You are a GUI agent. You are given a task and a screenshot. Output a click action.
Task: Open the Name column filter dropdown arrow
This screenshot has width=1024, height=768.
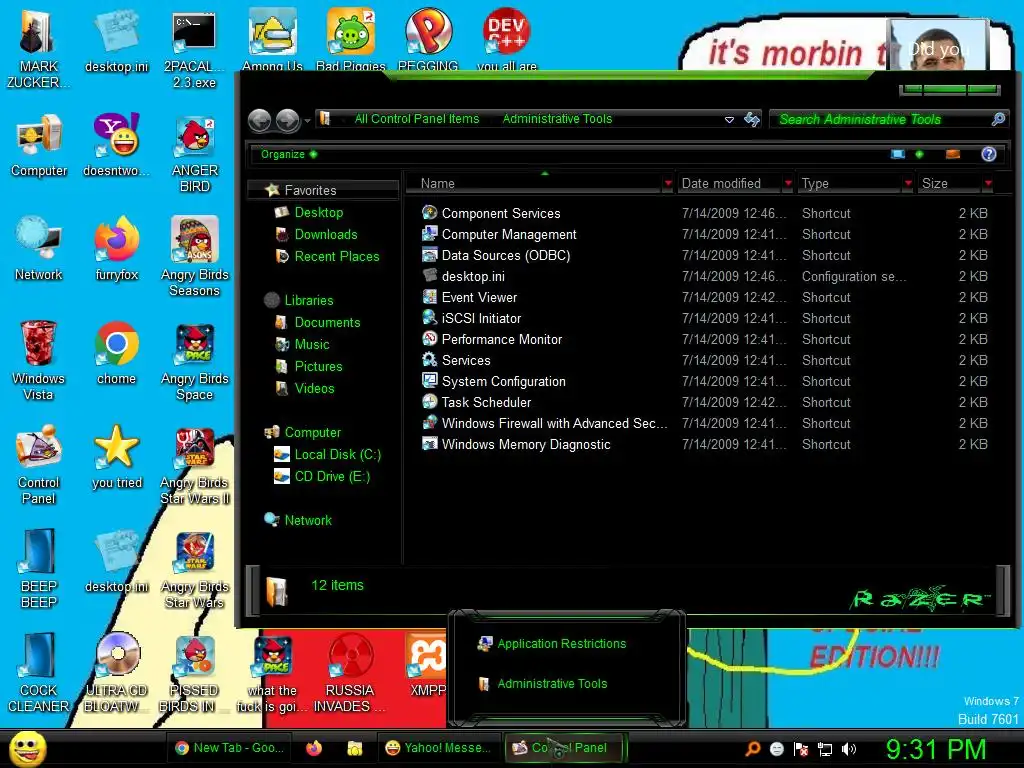coord(667,184)
